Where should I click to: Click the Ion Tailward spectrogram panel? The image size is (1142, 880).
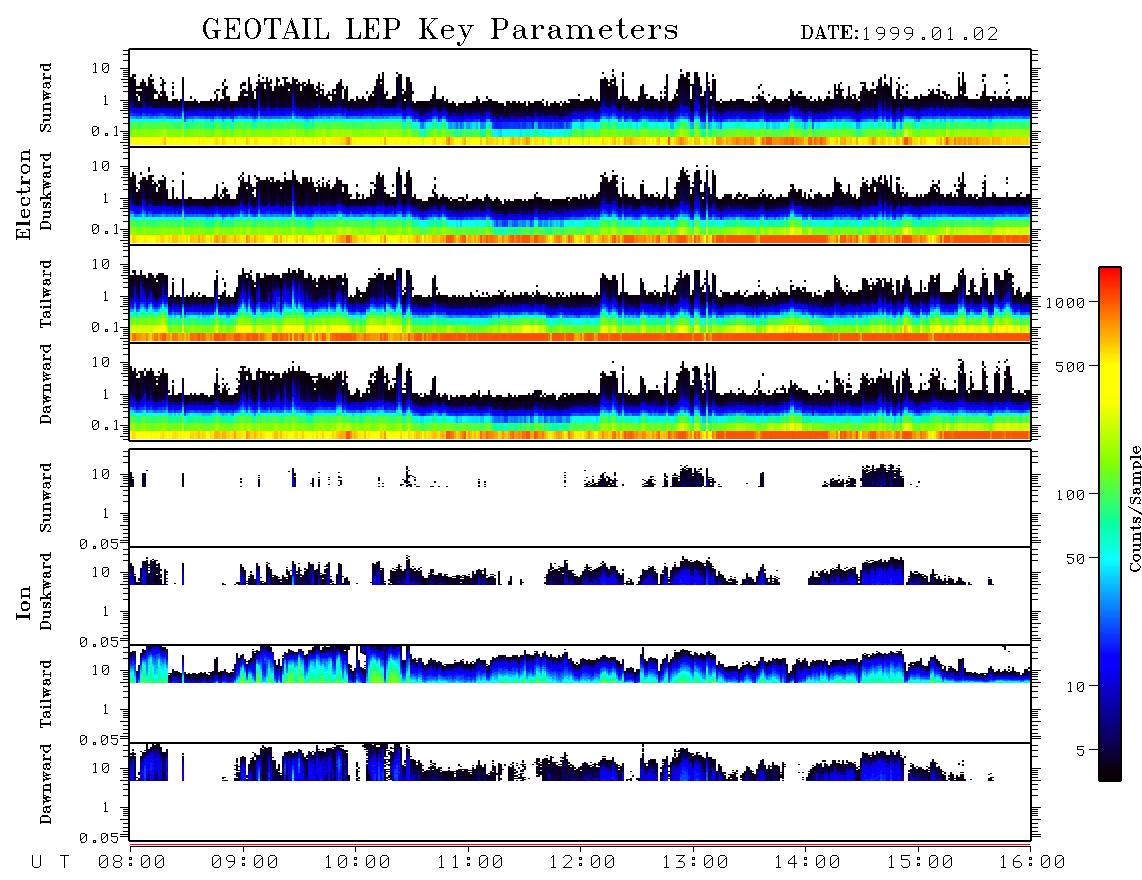pyautogui.click(x=580, y=694)
